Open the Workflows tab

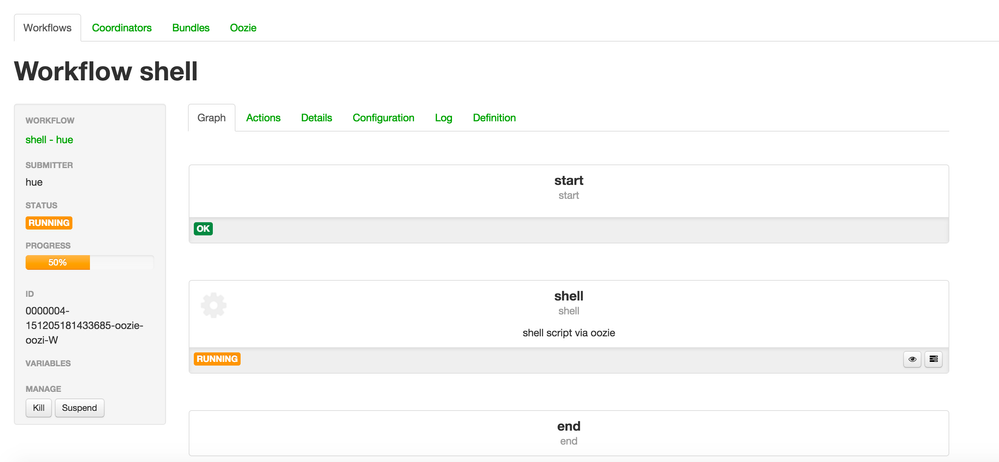pos(48,28)
